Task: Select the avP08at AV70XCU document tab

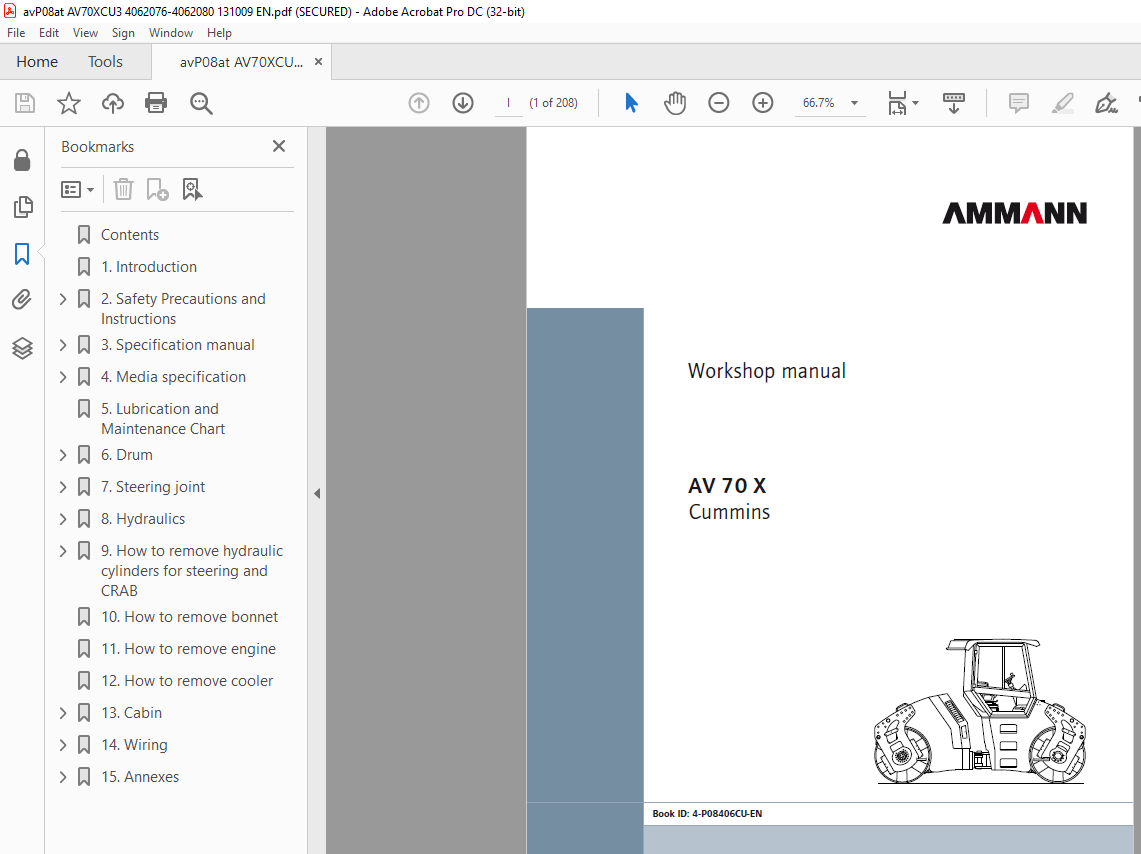Action: (x=241, y=63)
